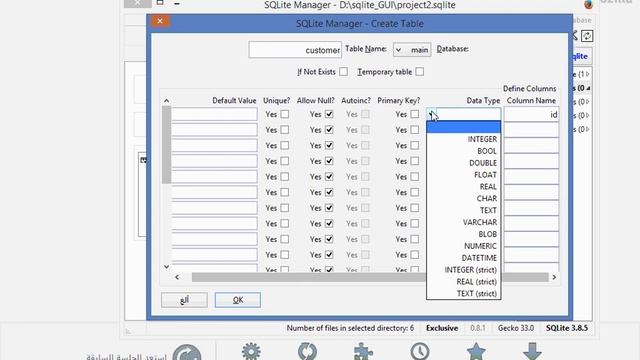Pick REAL from the dropdown list
This screenshot has width=640, height=360.
tap(464, 187)
